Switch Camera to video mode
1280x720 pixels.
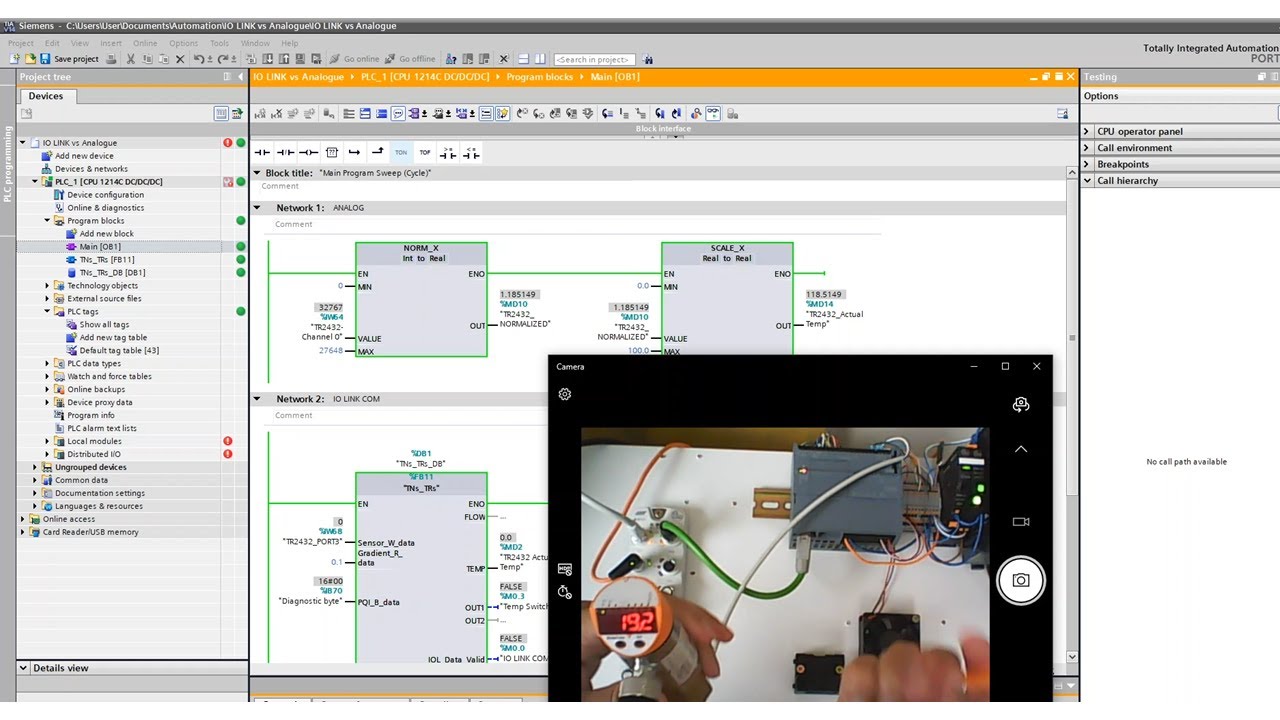pyautogui.click(x=1021, y=522)
